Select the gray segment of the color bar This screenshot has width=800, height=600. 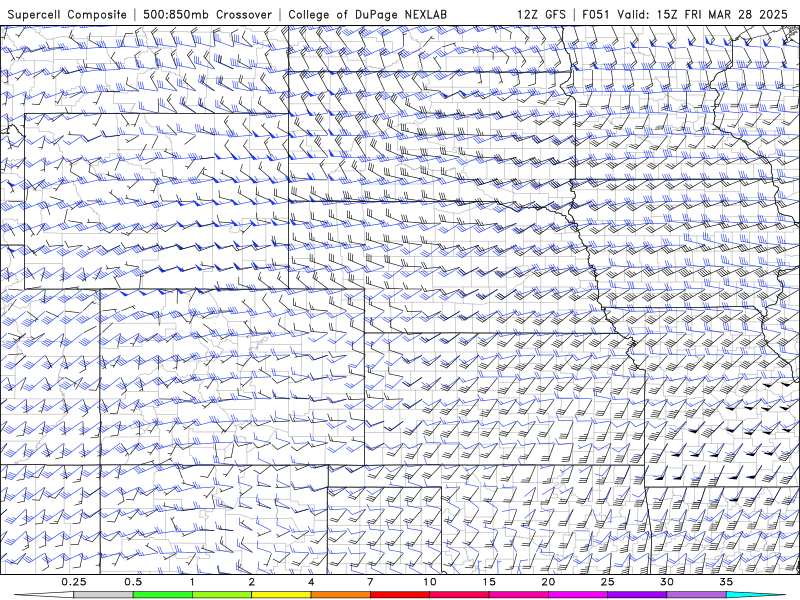[104, 595]
